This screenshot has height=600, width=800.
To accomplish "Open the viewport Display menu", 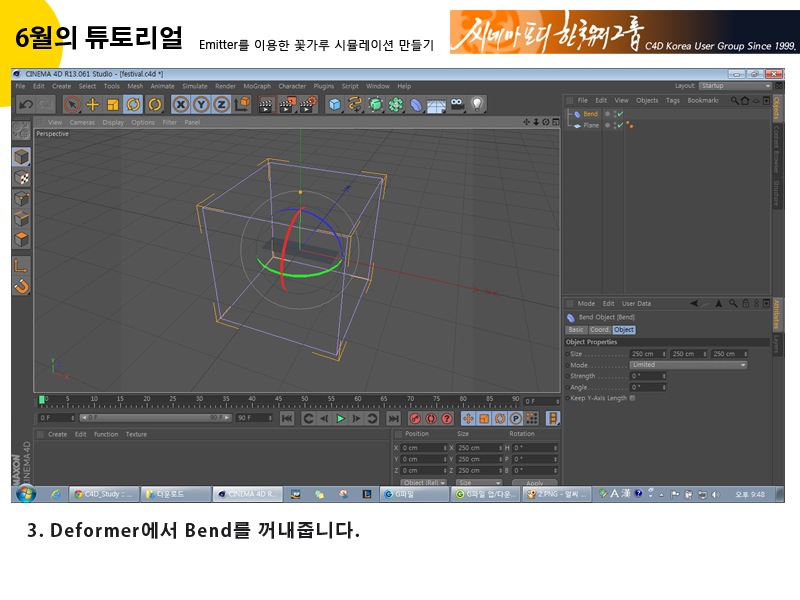I will pyautogui.click(x=113, y=122).
